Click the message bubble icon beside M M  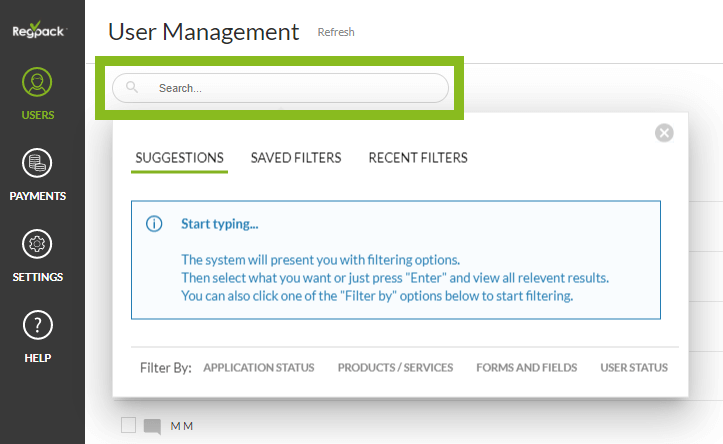[x=152, y=427]
